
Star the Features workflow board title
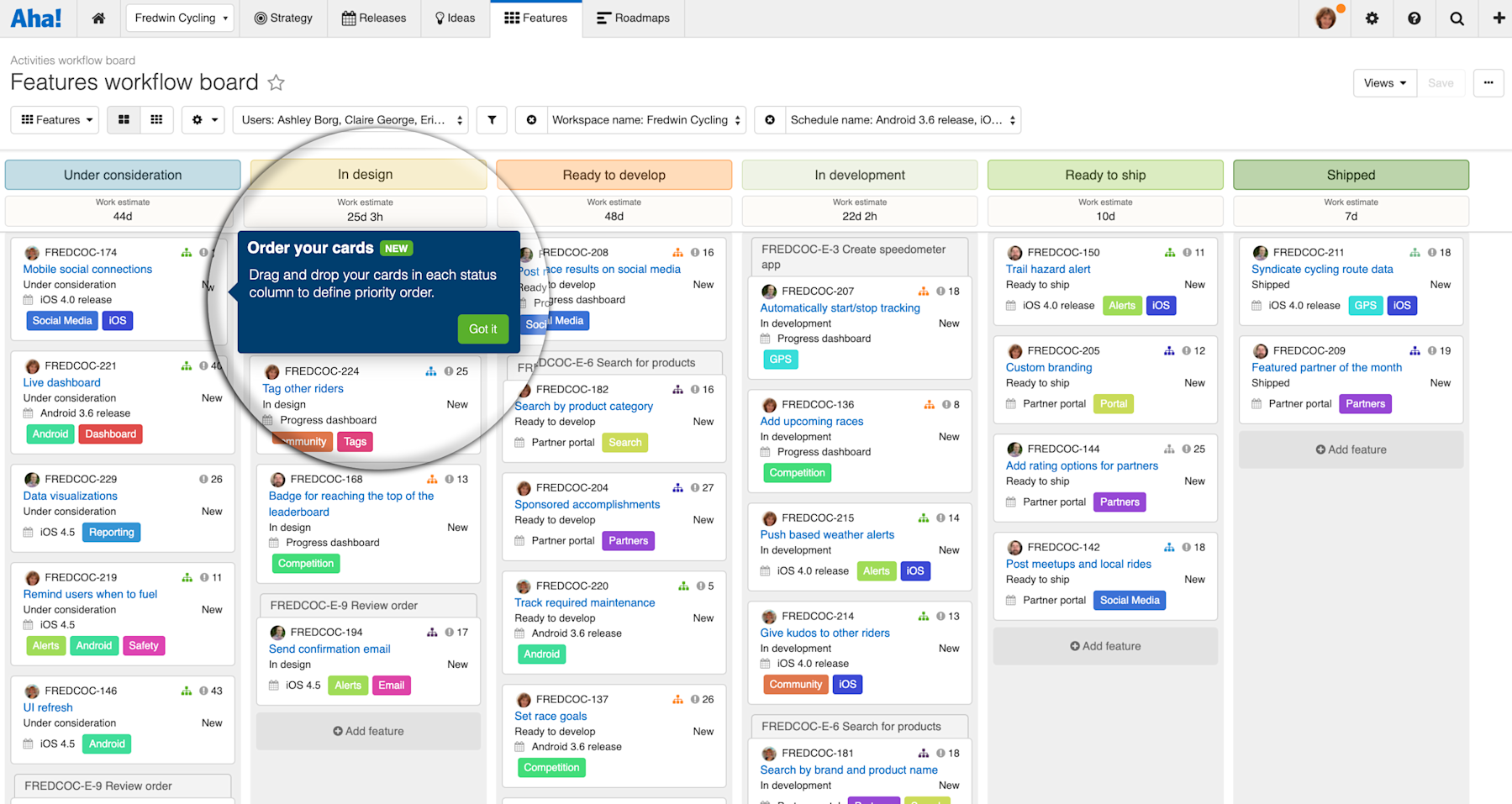point(277,82)
